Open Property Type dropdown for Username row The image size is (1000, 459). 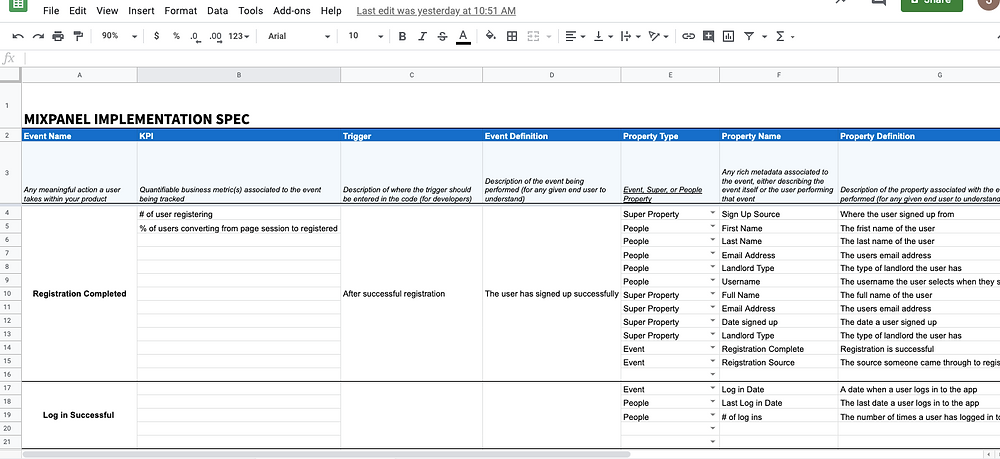click(713, 281)
